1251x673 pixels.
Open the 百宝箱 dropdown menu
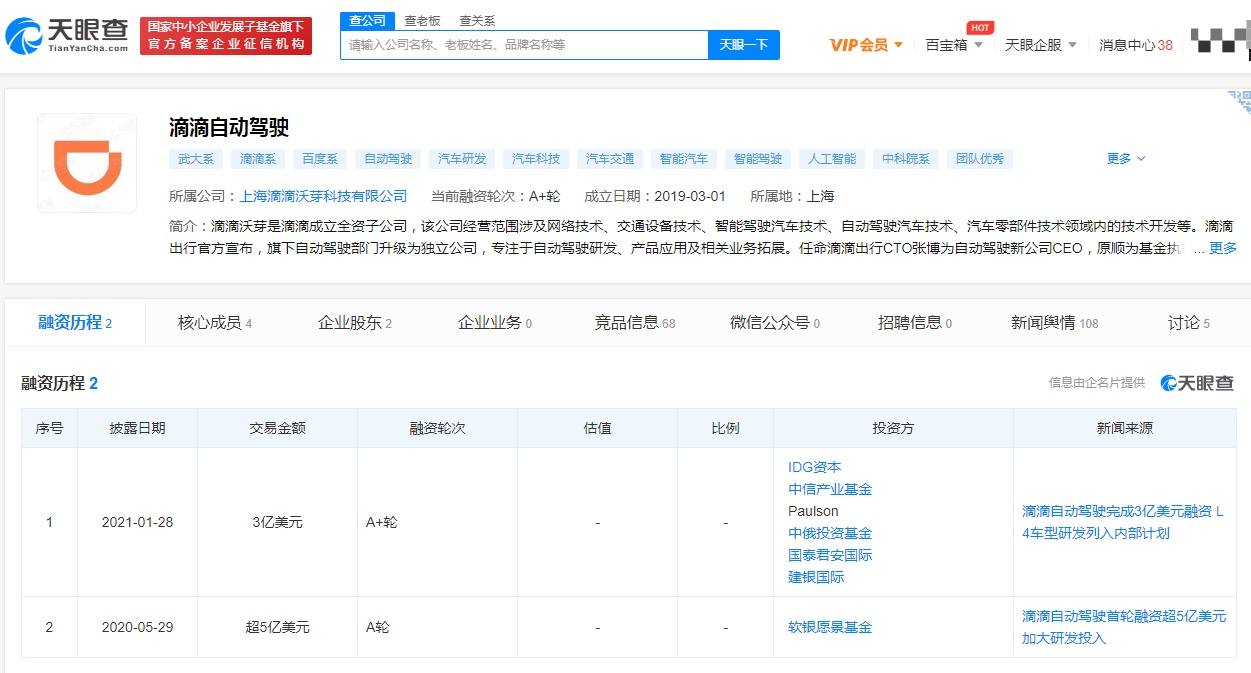pyautogui.click(x=954, y=45)
